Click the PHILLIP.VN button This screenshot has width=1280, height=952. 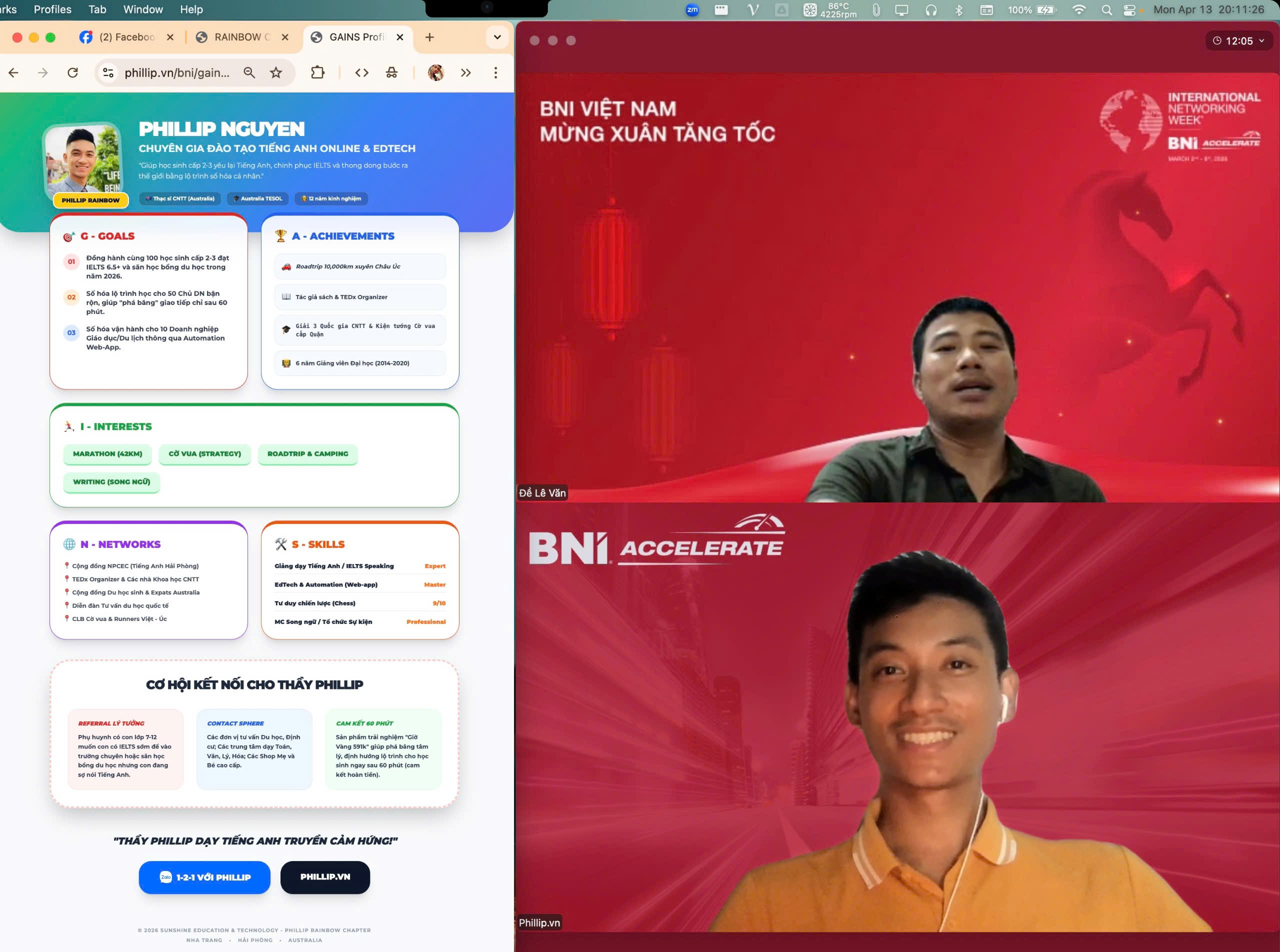(325, 877)
